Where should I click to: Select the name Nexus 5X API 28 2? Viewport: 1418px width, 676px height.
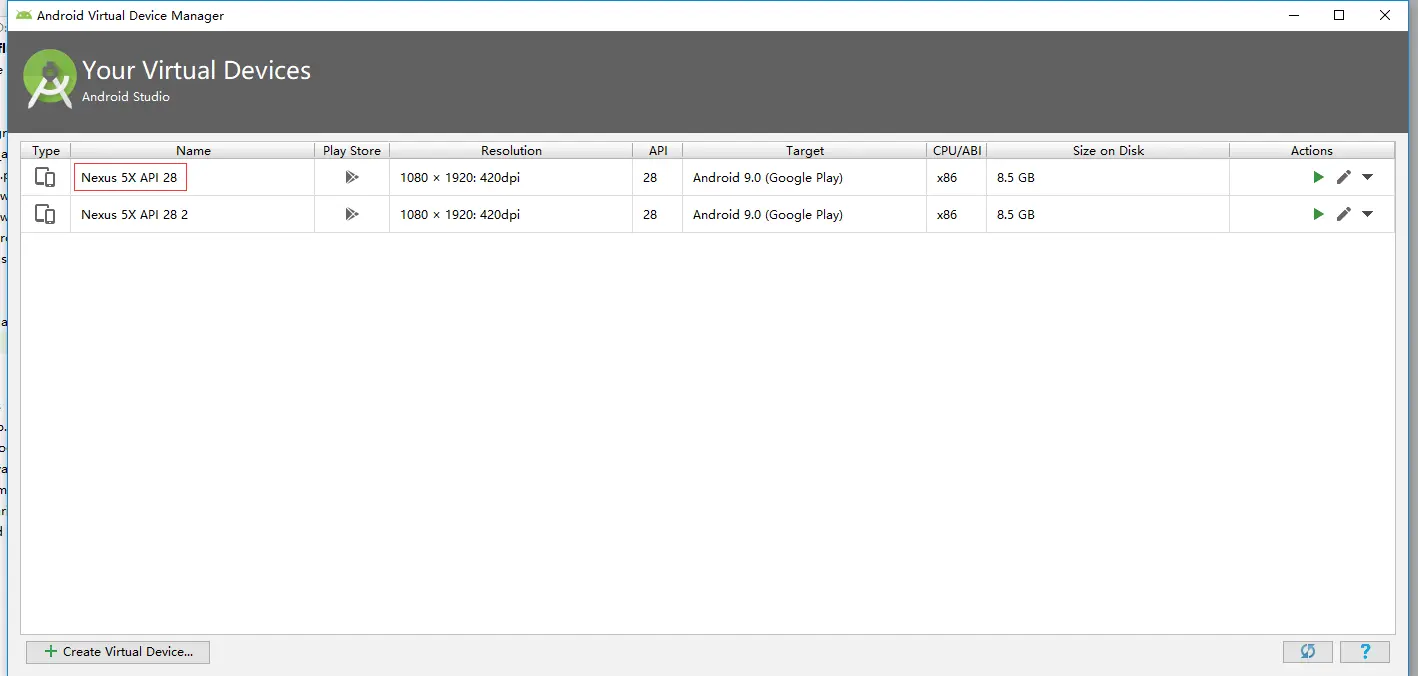click(x=134, y=214)
